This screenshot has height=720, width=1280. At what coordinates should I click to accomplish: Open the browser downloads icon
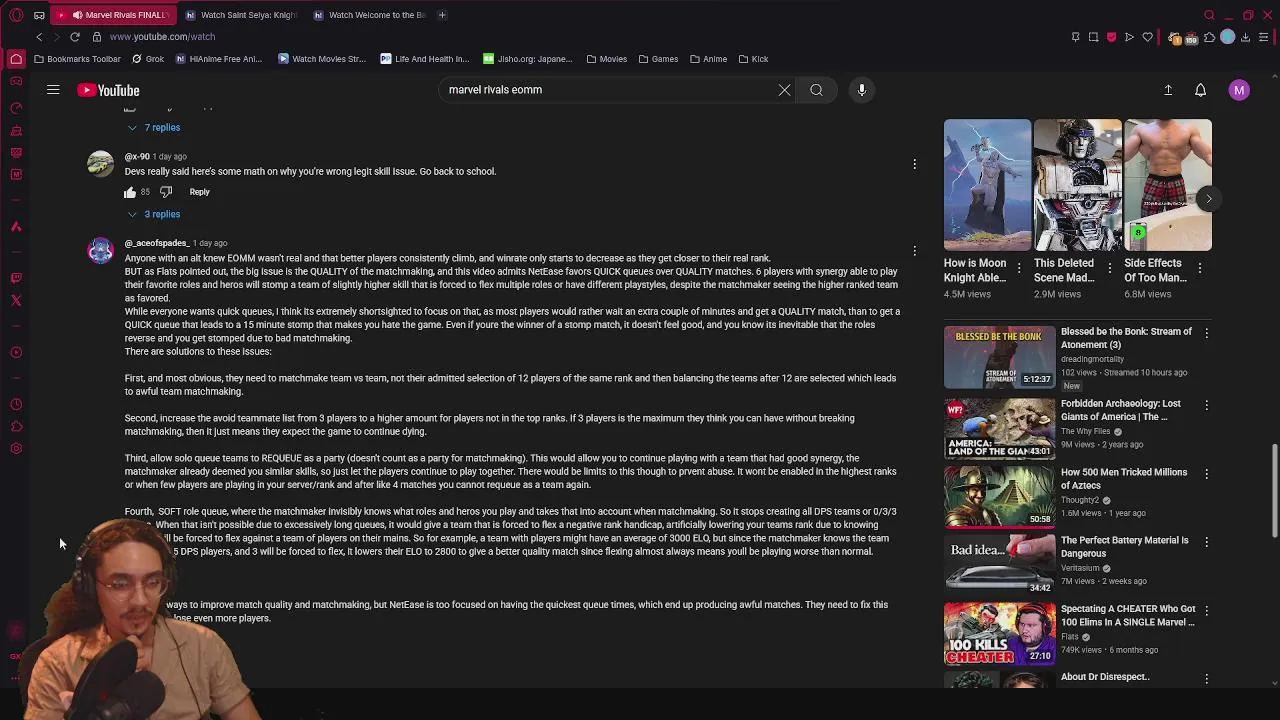pyautogui.click(x=1245, y=37)
